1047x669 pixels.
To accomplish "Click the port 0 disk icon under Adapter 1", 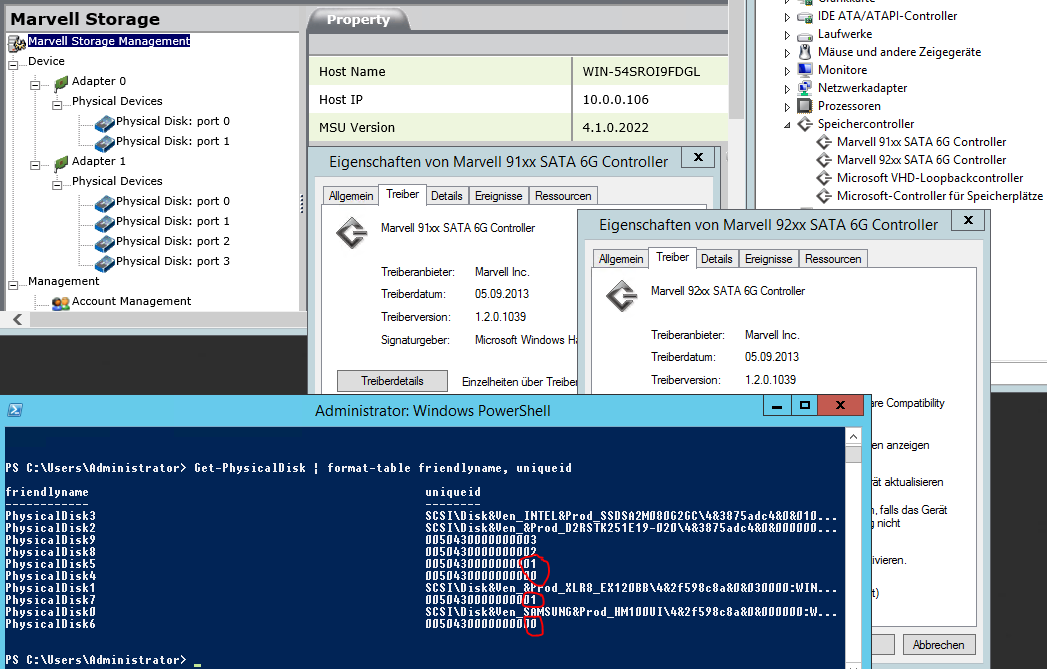I will [x=105, y=203].
